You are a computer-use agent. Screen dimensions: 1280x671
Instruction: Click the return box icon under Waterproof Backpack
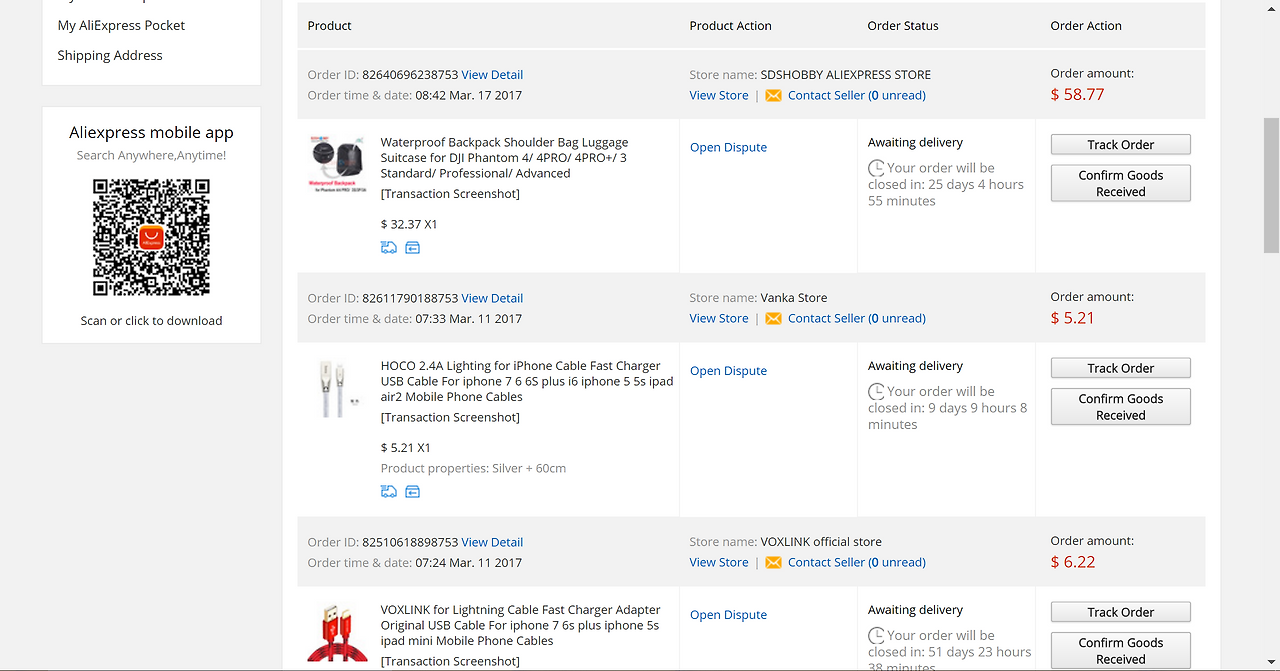[x=412, y=247]
